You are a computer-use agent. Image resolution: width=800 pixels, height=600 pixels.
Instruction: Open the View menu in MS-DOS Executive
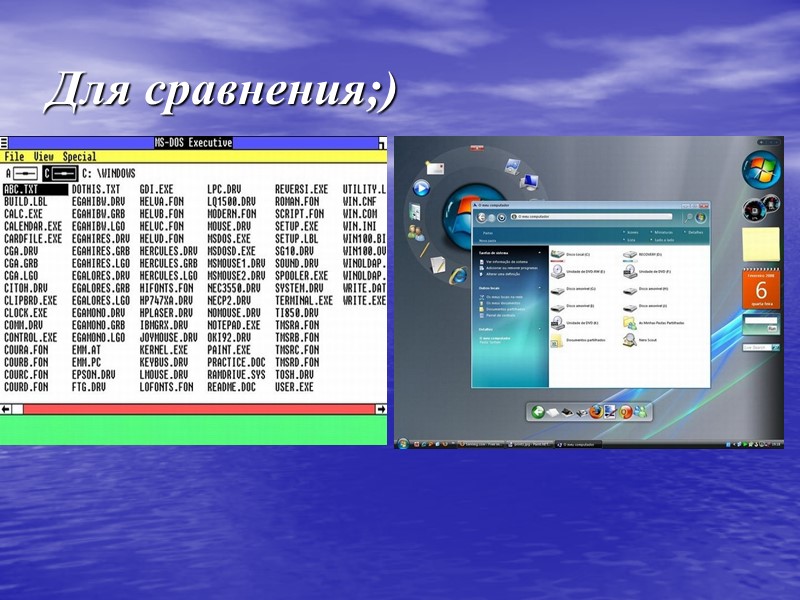(x=43, y=157)
